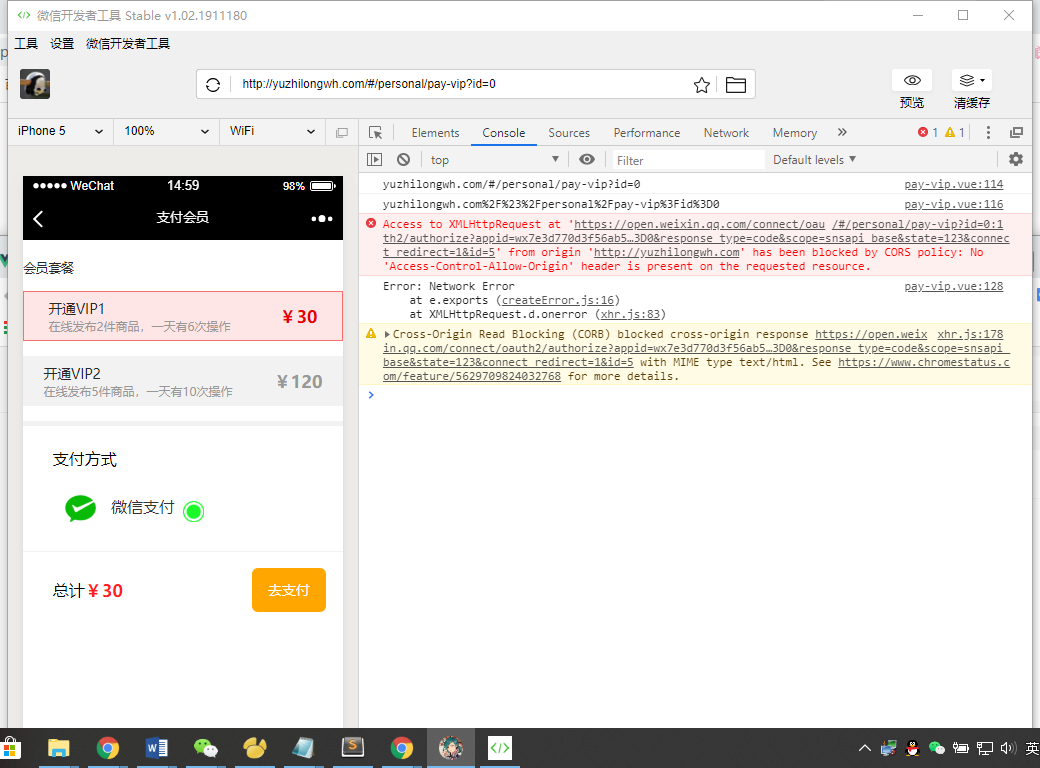Open the pay-vip.vue:128 source link
The width and height of the screenshot is (1040, 768).
(953, 287)
